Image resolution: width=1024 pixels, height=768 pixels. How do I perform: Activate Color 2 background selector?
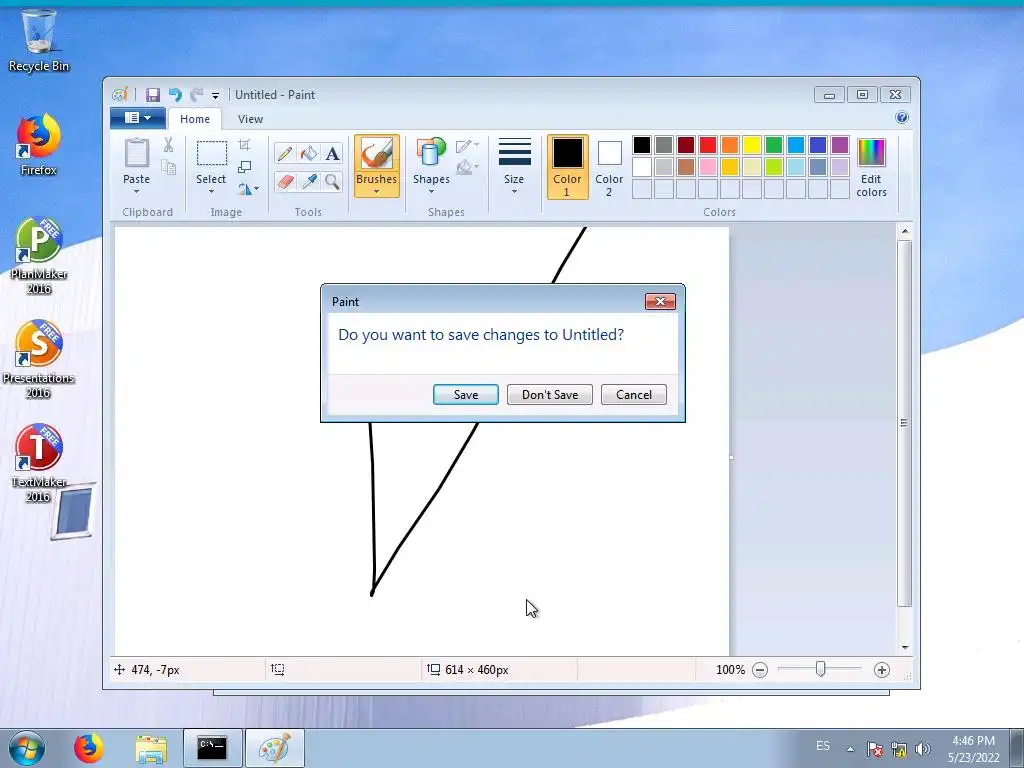609,167
